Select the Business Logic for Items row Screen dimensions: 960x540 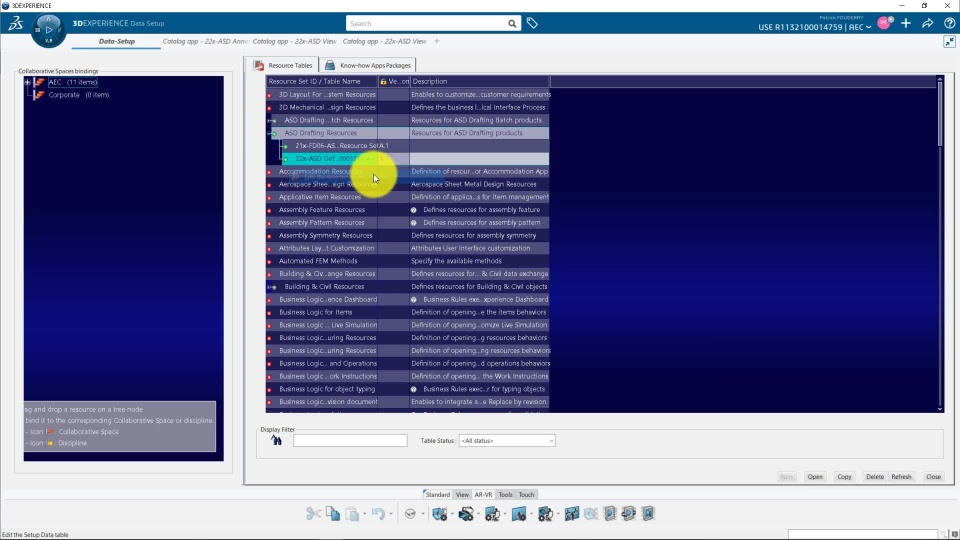(408, 312)
